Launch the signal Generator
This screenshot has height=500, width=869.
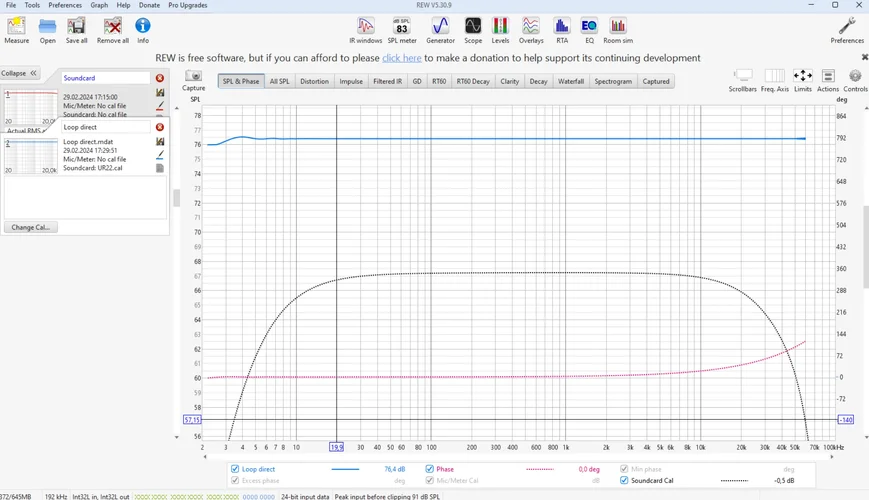click(440, 30)
